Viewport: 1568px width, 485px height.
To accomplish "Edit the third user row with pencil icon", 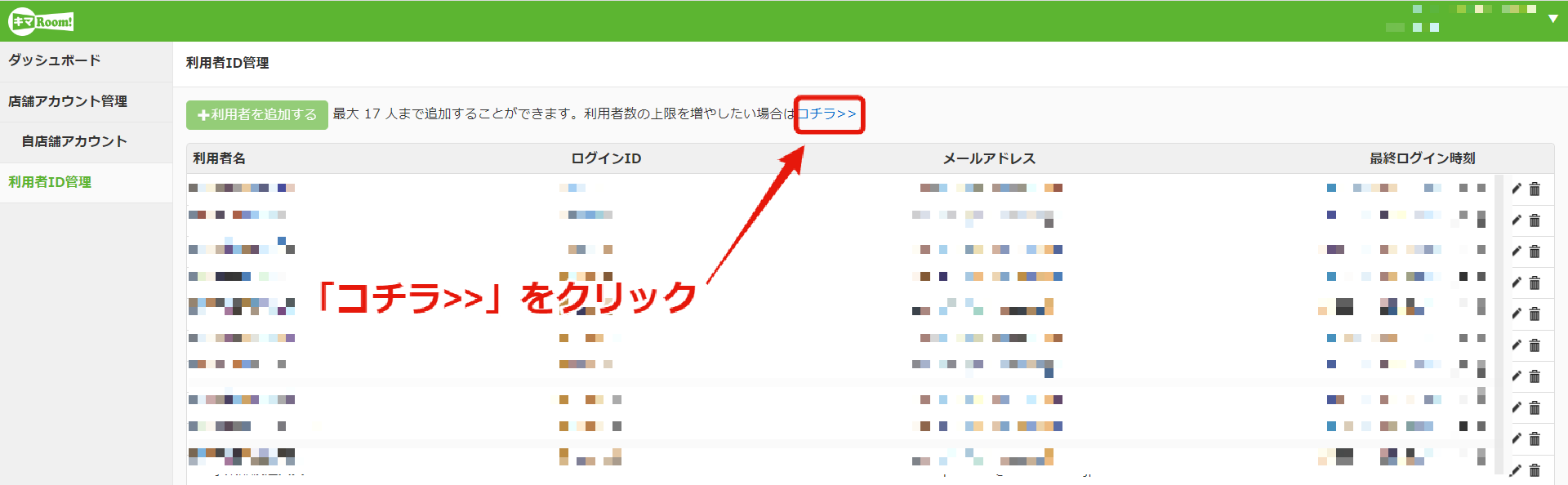I will (x=1517, y=251).
